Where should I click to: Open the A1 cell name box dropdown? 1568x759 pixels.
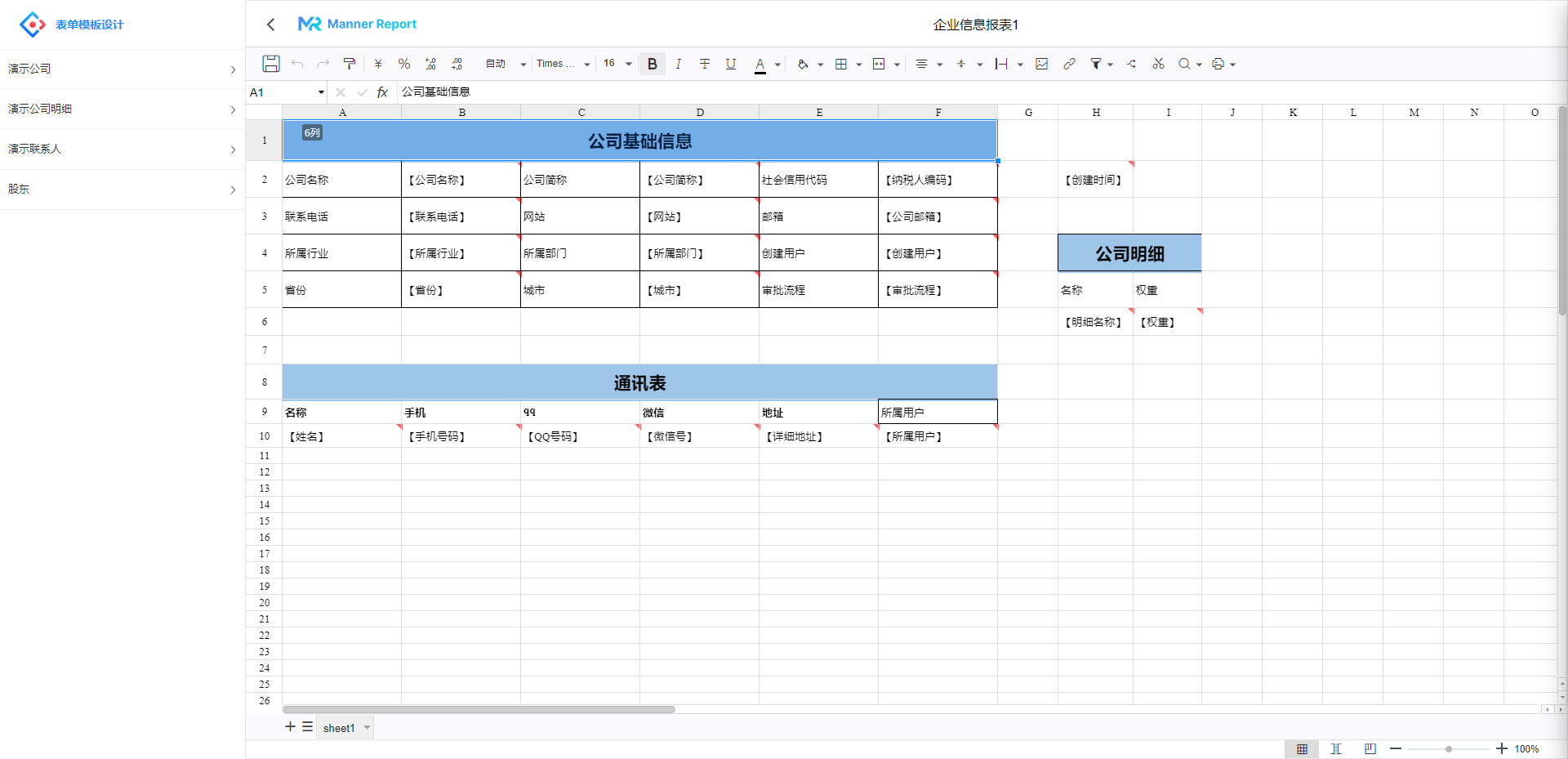[321, 92]
